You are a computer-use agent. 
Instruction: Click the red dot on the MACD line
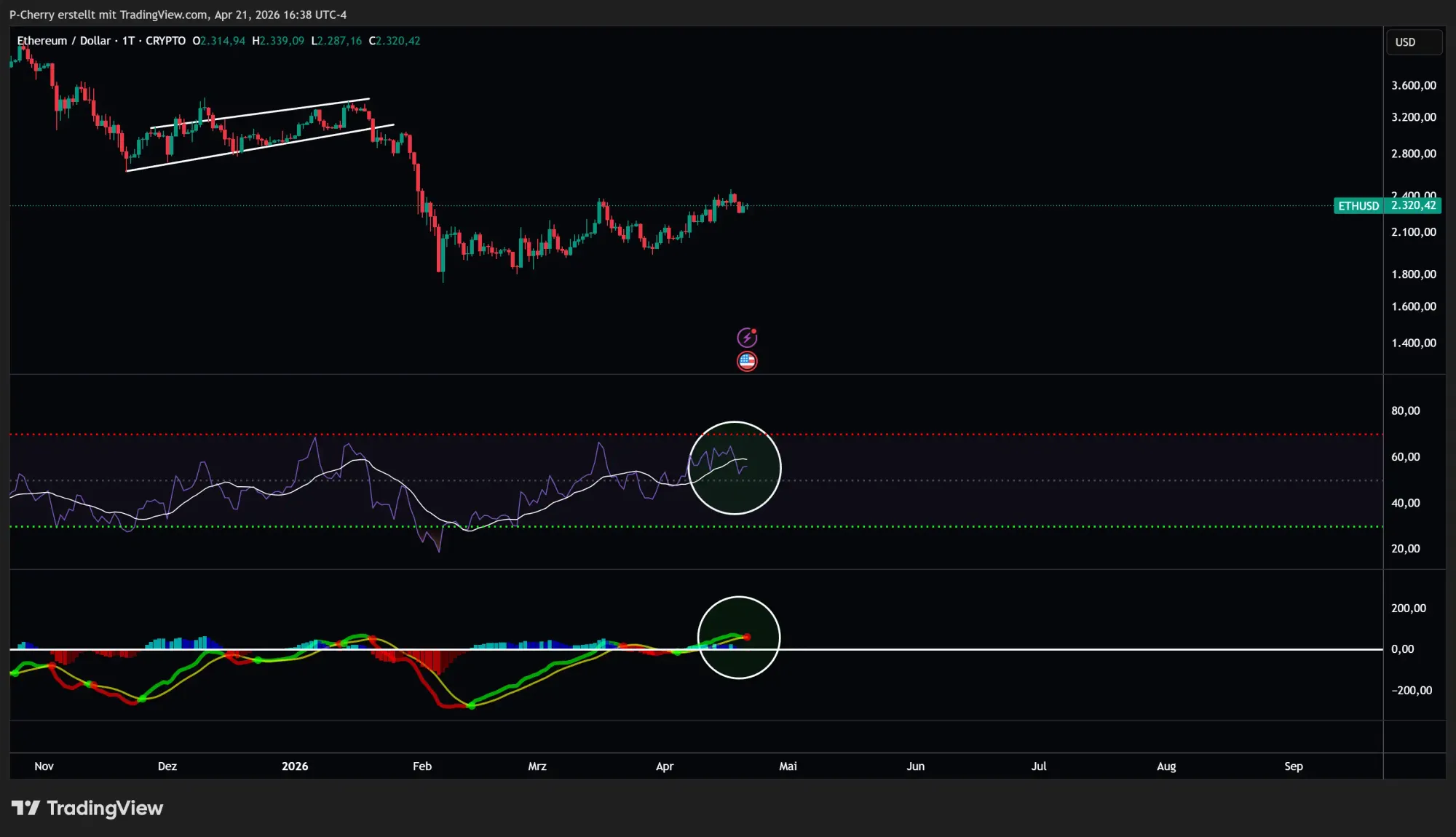point(747,637)
